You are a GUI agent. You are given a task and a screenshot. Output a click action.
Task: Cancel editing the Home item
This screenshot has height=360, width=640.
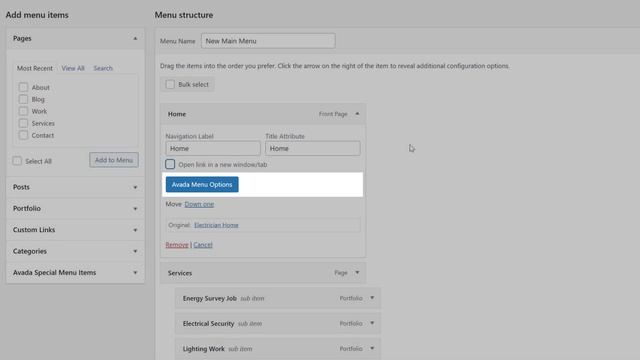203,245
